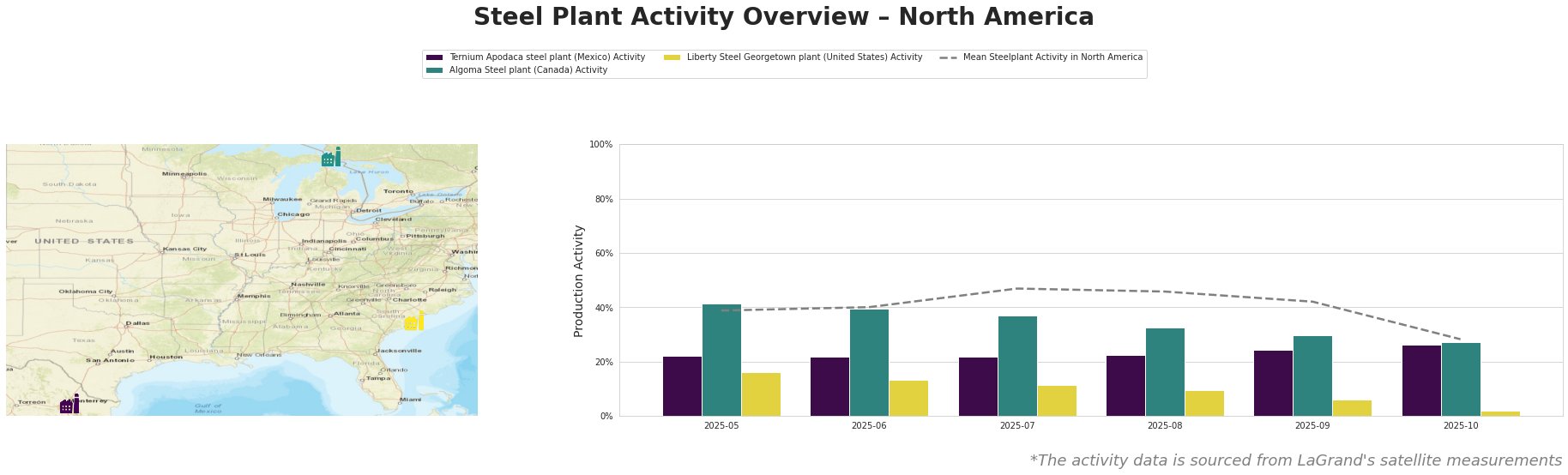Click the Steel Plant Activity Overview title

(x=783, y=17)
